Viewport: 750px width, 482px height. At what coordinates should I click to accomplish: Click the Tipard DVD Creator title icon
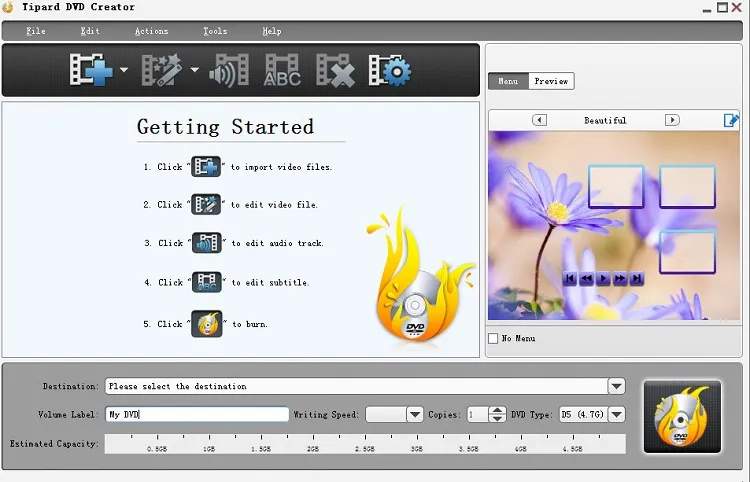coord(8,7)
